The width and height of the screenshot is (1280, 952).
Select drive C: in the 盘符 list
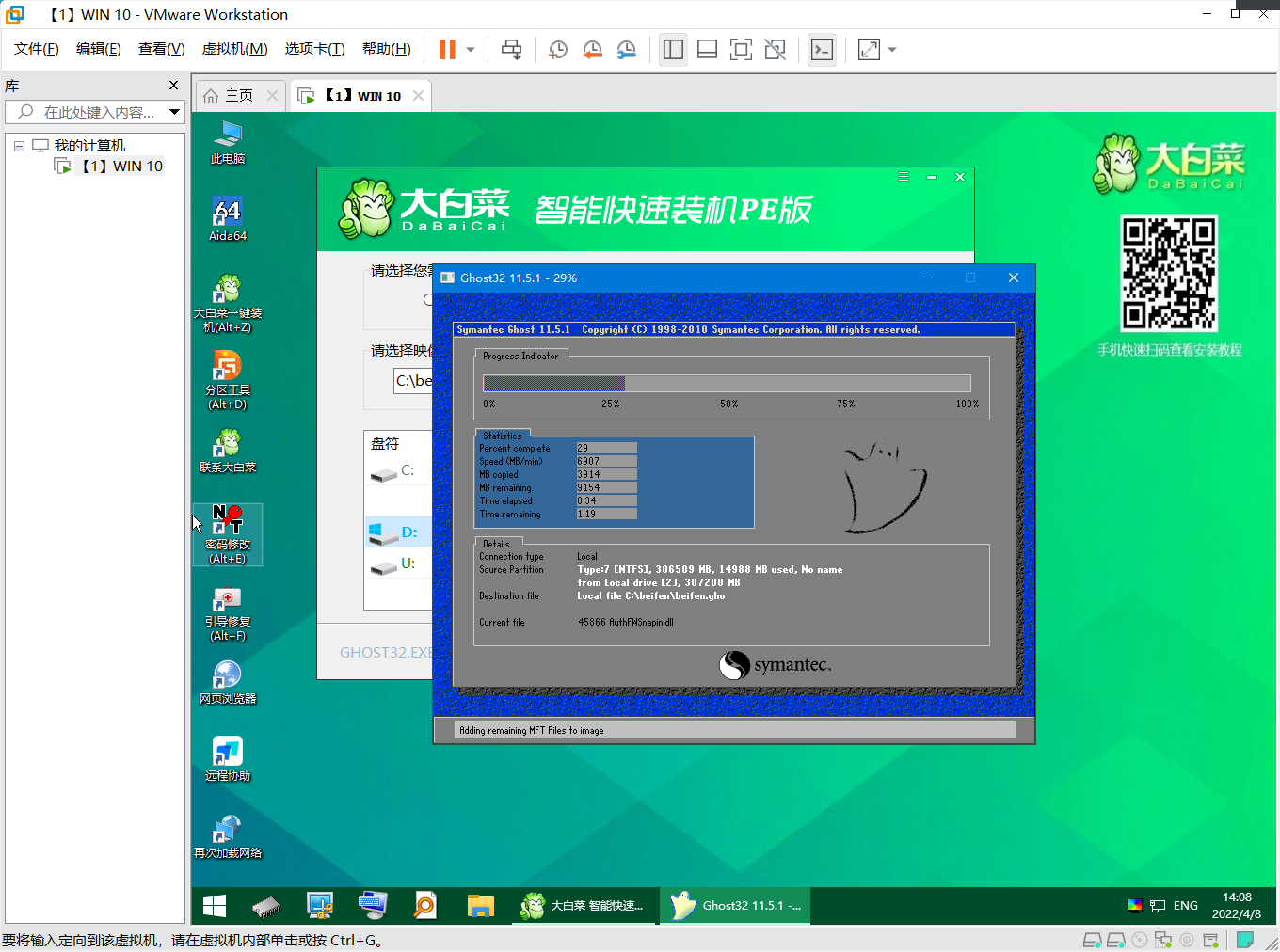[x=399, y=470]
